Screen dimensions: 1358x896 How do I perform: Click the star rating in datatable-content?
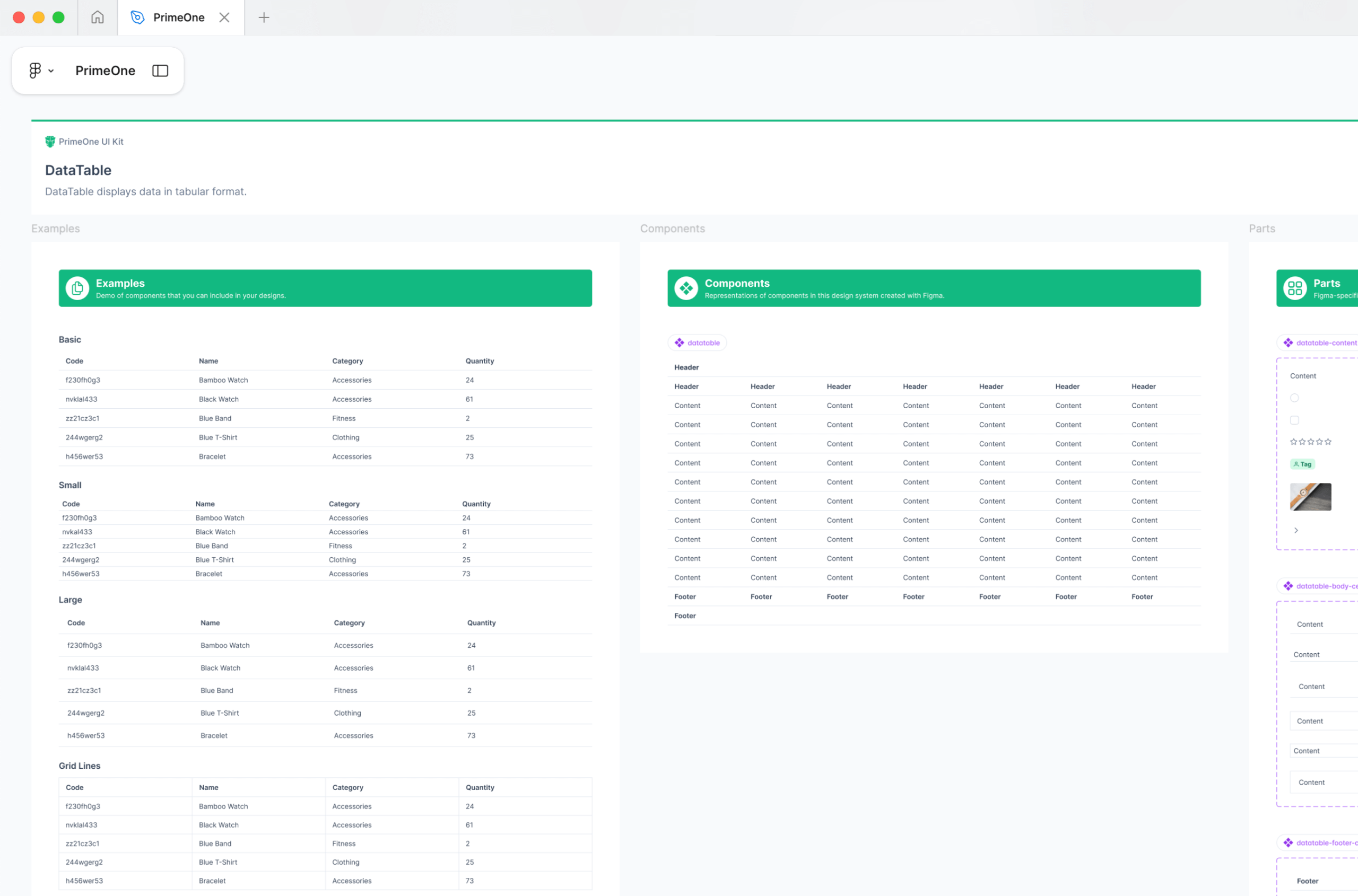tap(1311, 442)
